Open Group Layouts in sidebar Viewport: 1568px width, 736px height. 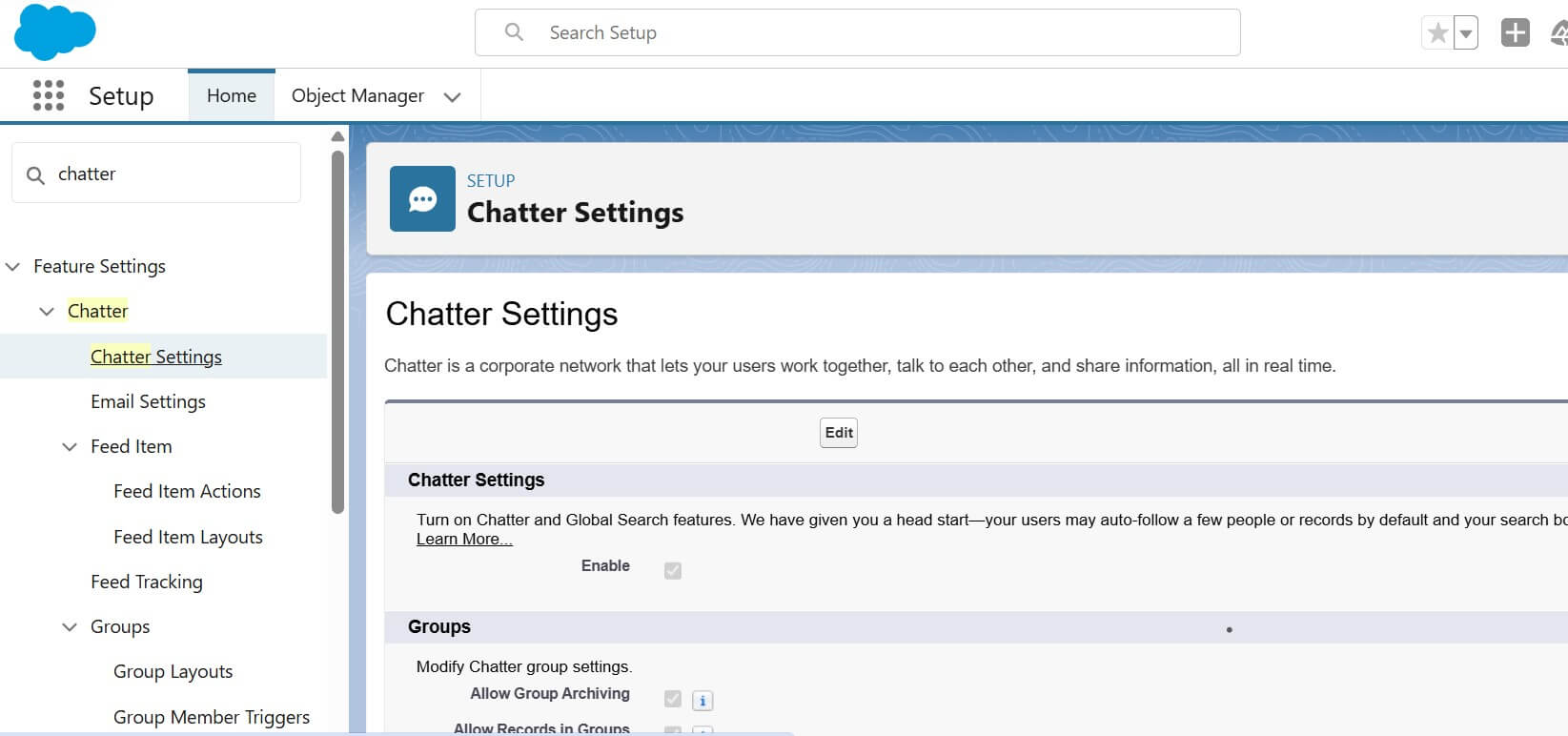click(x=173, y=671)
